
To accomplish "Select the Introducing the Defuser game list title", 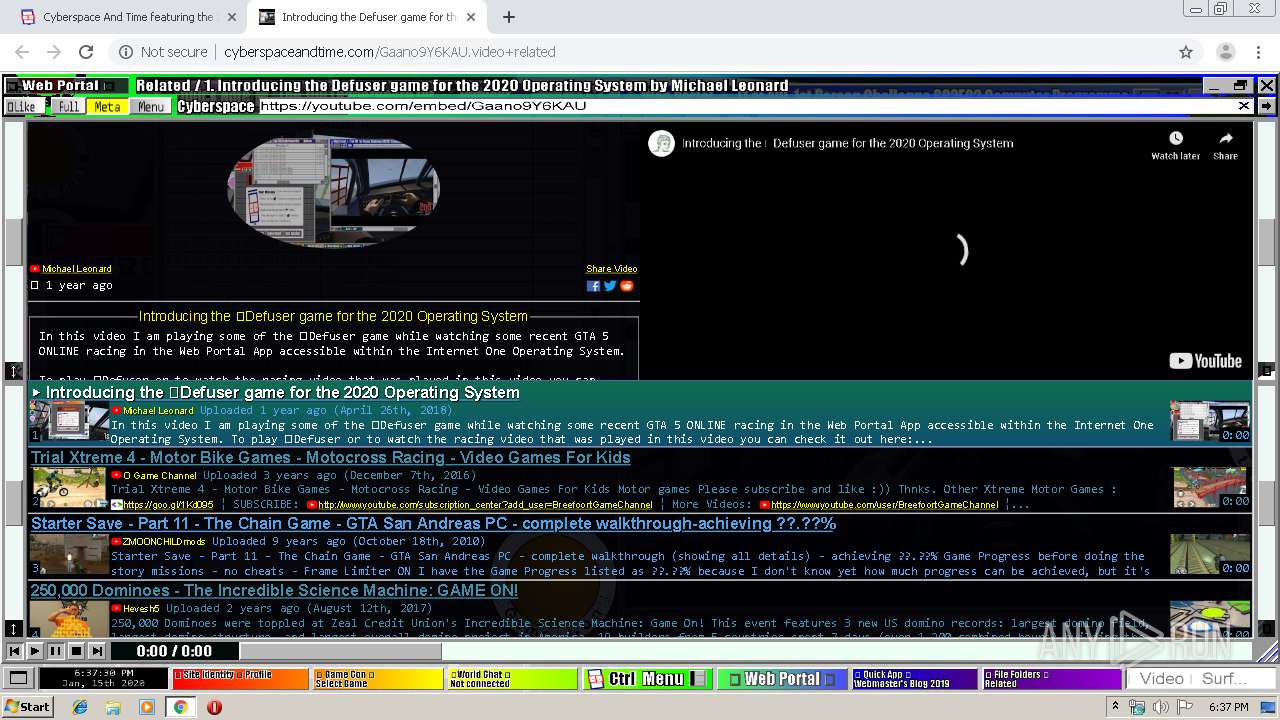I will 282,392.
